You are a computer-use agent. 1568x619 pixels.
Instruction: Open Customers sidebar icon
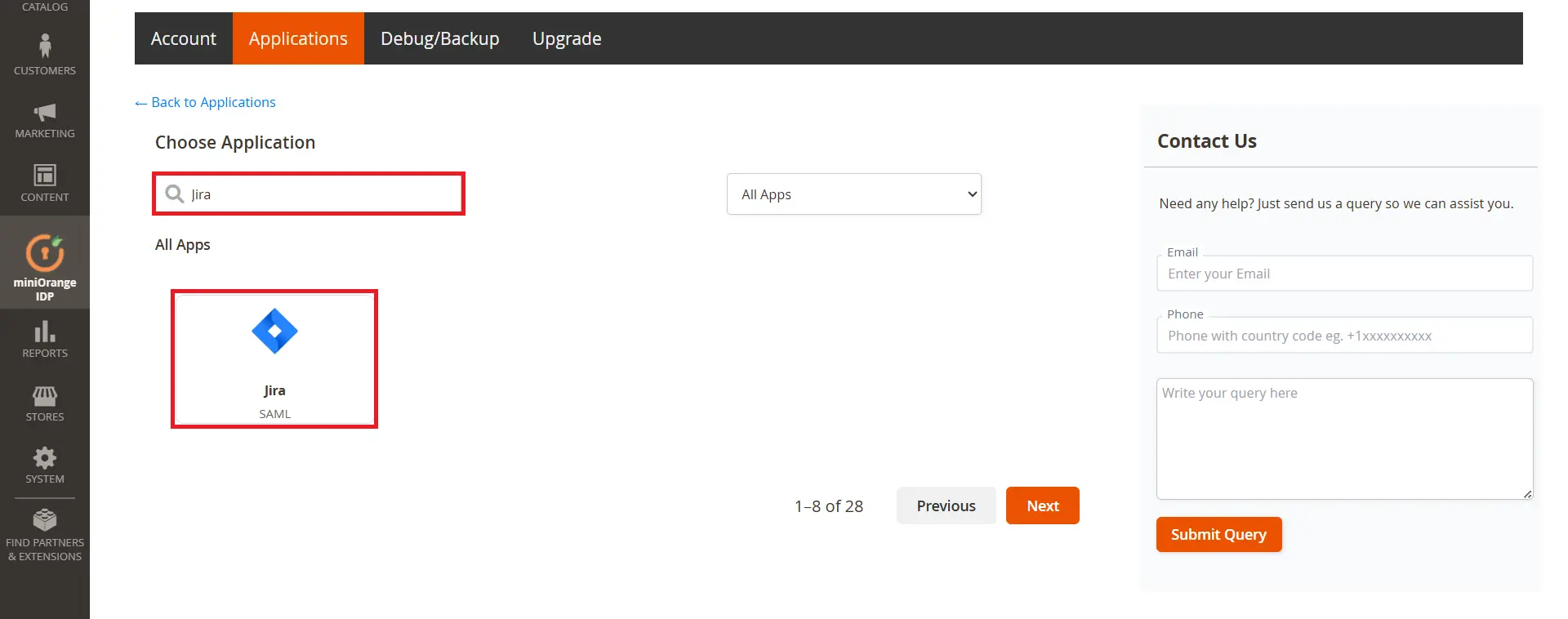click(x=45, y=45)
